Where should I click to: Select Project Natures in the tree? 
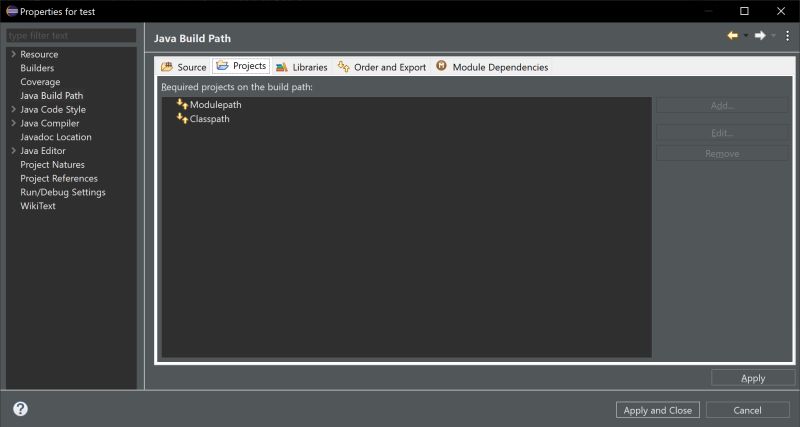[53, 164]
